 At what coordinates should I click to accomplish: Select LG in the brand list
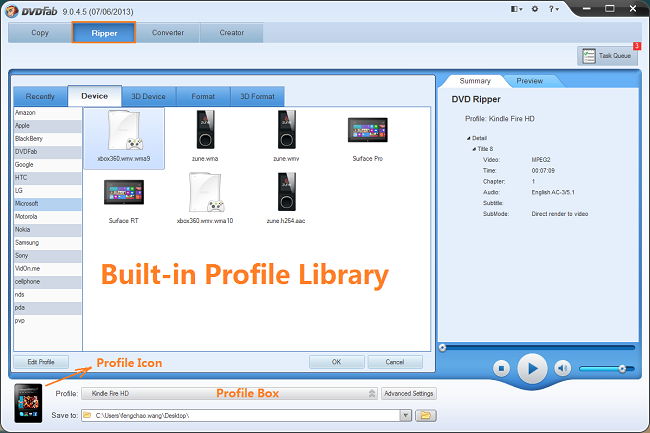pyautogui.click(x=48, y=191)
